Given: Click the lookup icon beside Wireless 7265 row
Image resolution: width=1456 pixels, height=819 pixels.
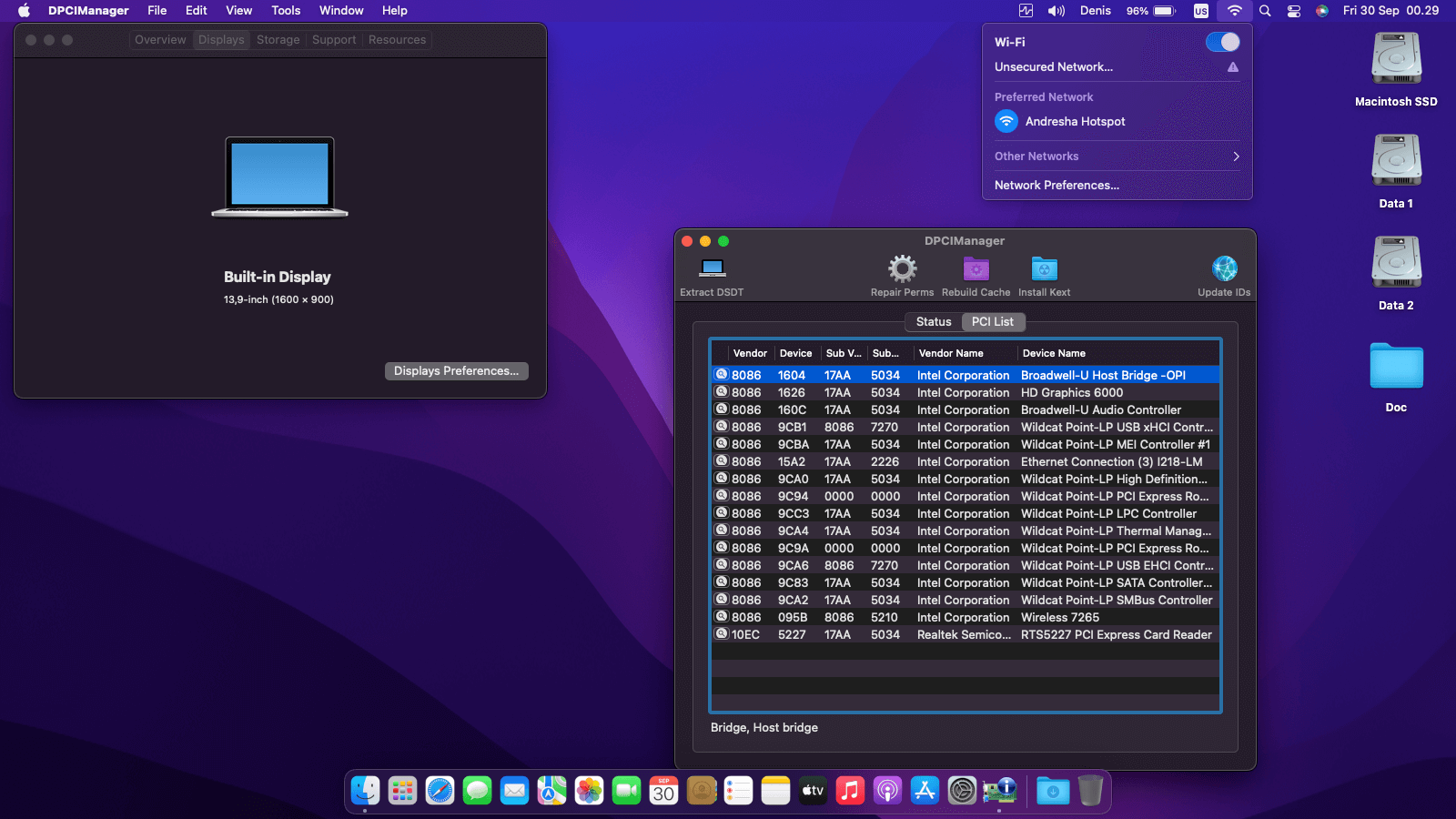Looking at the screenshot, I should coord(722,617).
